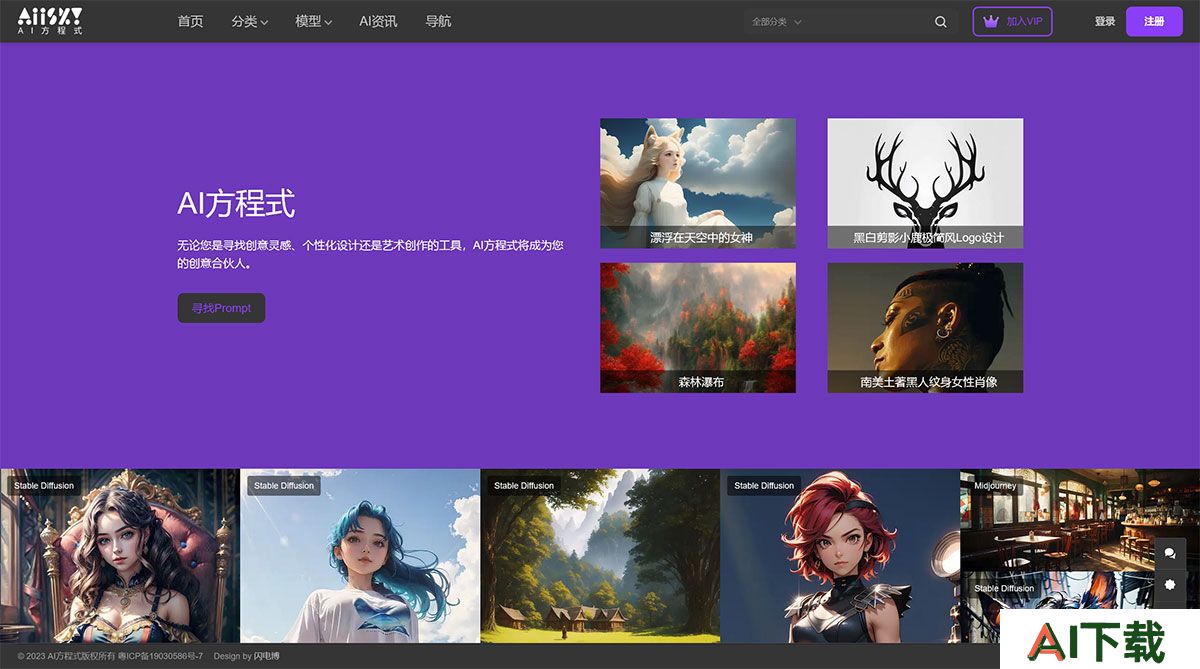Open the 森林瀑布 image card
This screenshot has width=1200, height=669.
[x=698, y=327]
